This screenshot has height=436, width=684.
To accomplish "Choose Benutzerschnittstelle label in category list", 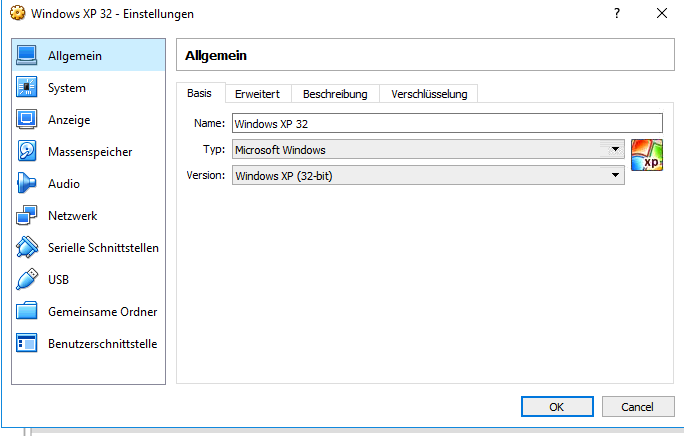I will 103,343.
